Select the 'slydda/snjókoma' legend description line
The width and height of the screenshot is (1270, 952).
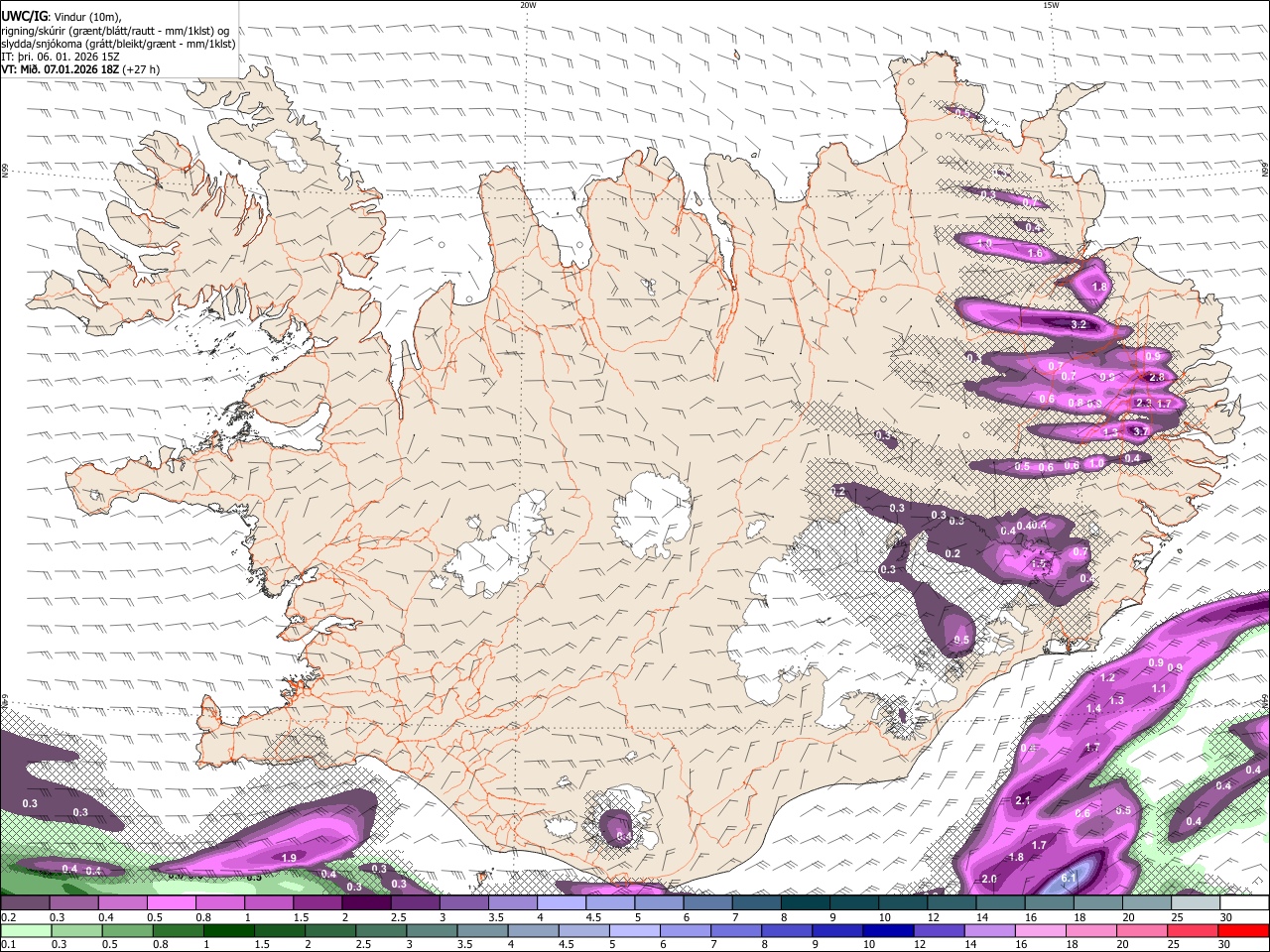(x=118, y=44)
